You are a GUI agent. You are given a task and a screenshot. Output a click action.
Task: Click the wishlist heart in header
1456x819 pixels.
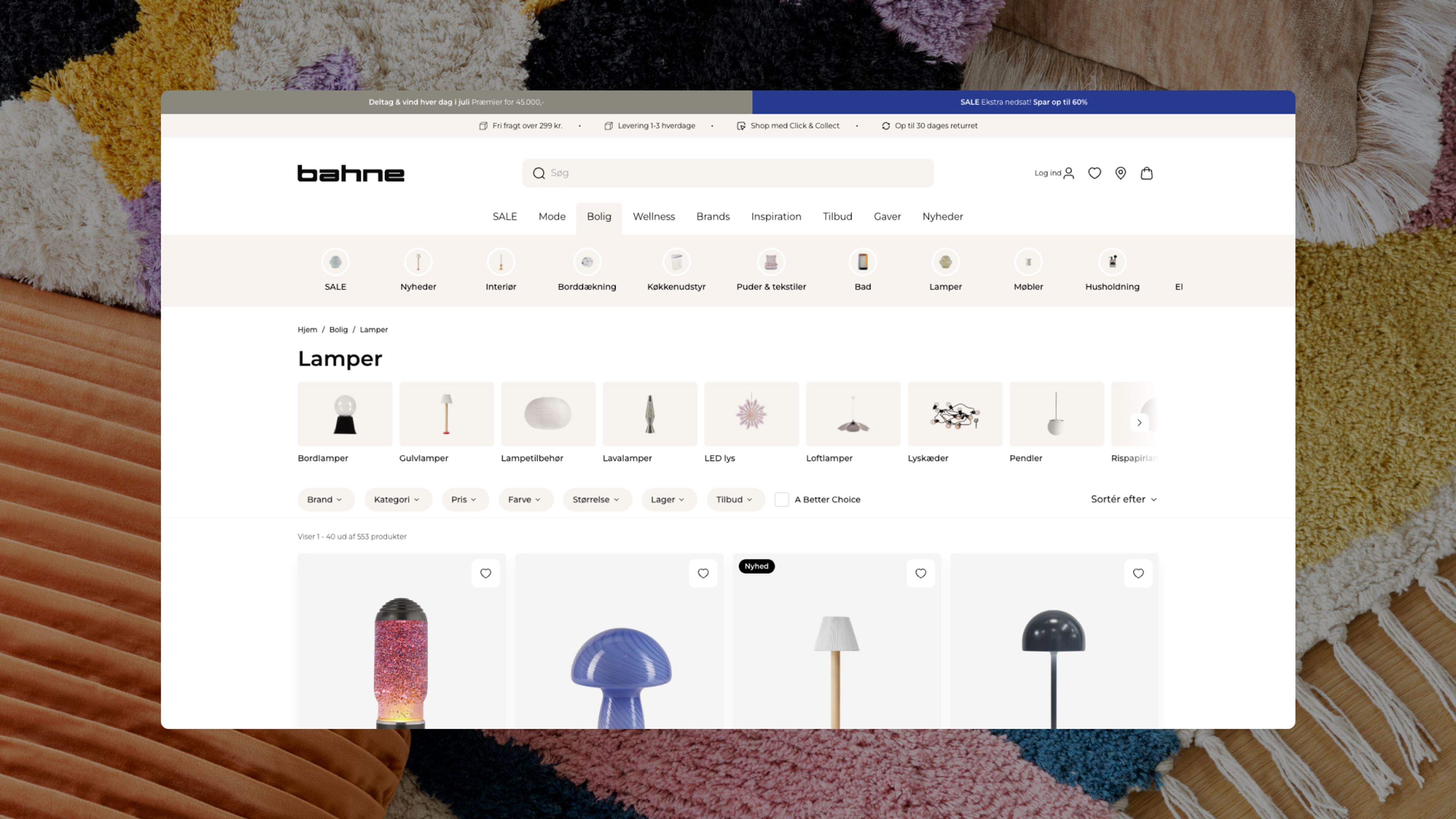point(1094,173)
